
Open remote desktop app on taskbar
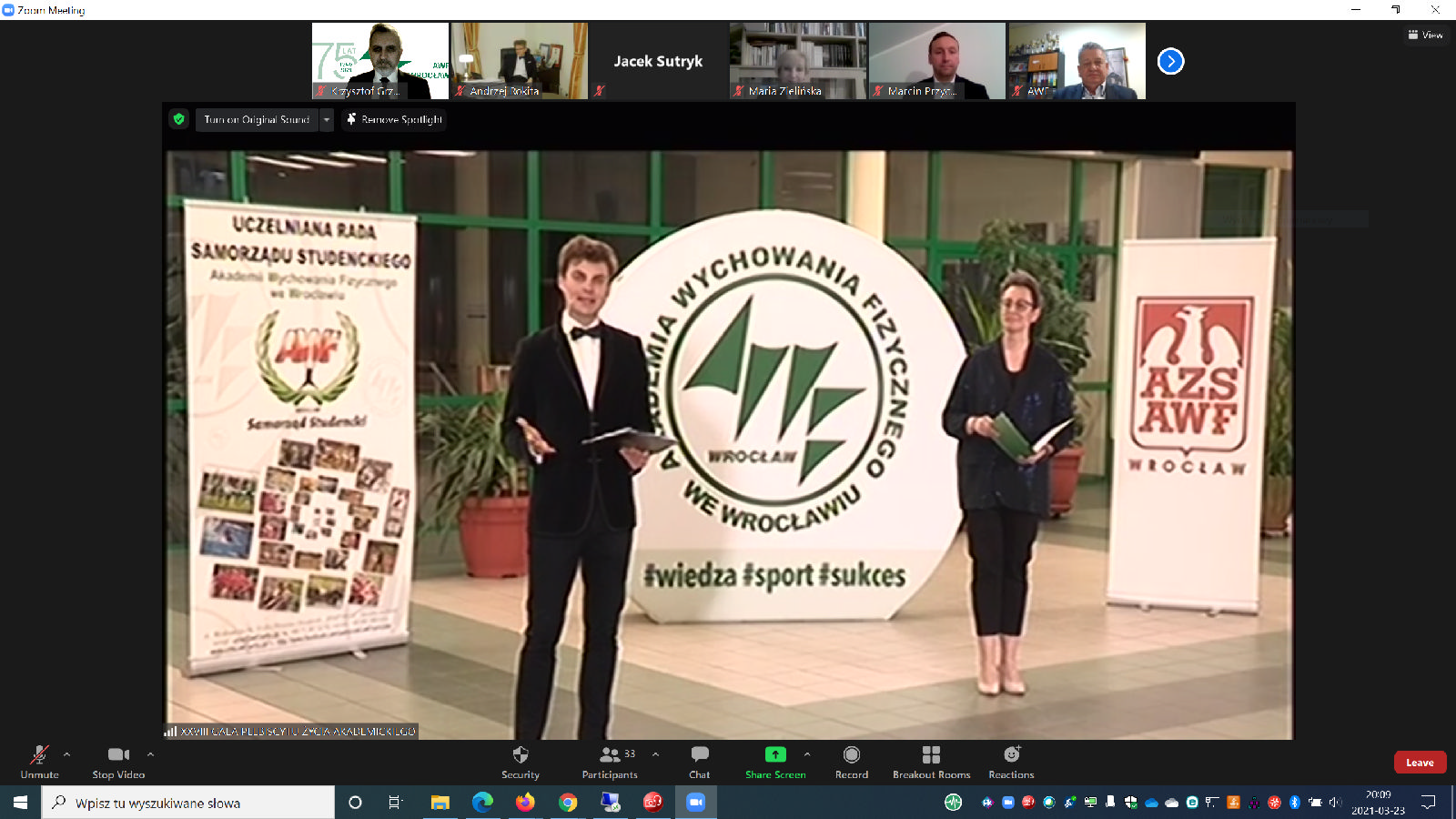611,803
